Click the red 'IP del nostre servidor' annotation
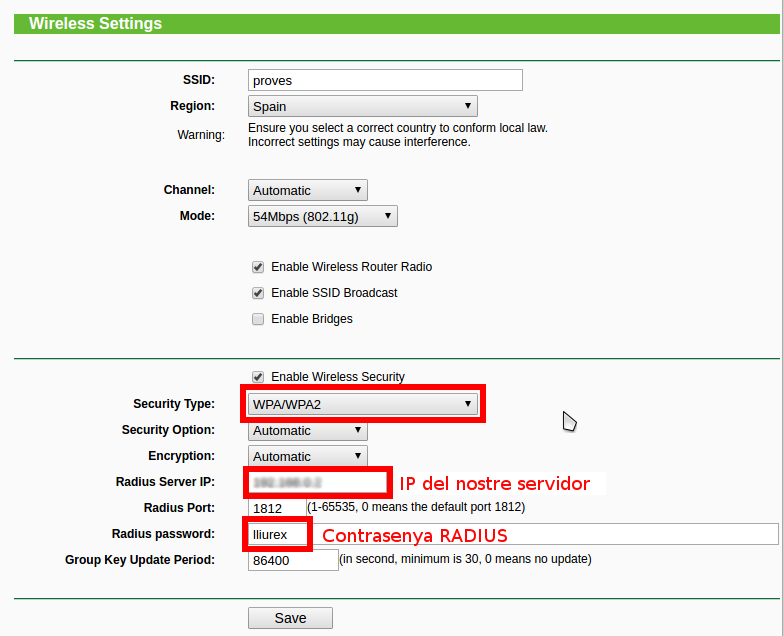Viewport: 784px width, 636px height. tap(494, 484)
